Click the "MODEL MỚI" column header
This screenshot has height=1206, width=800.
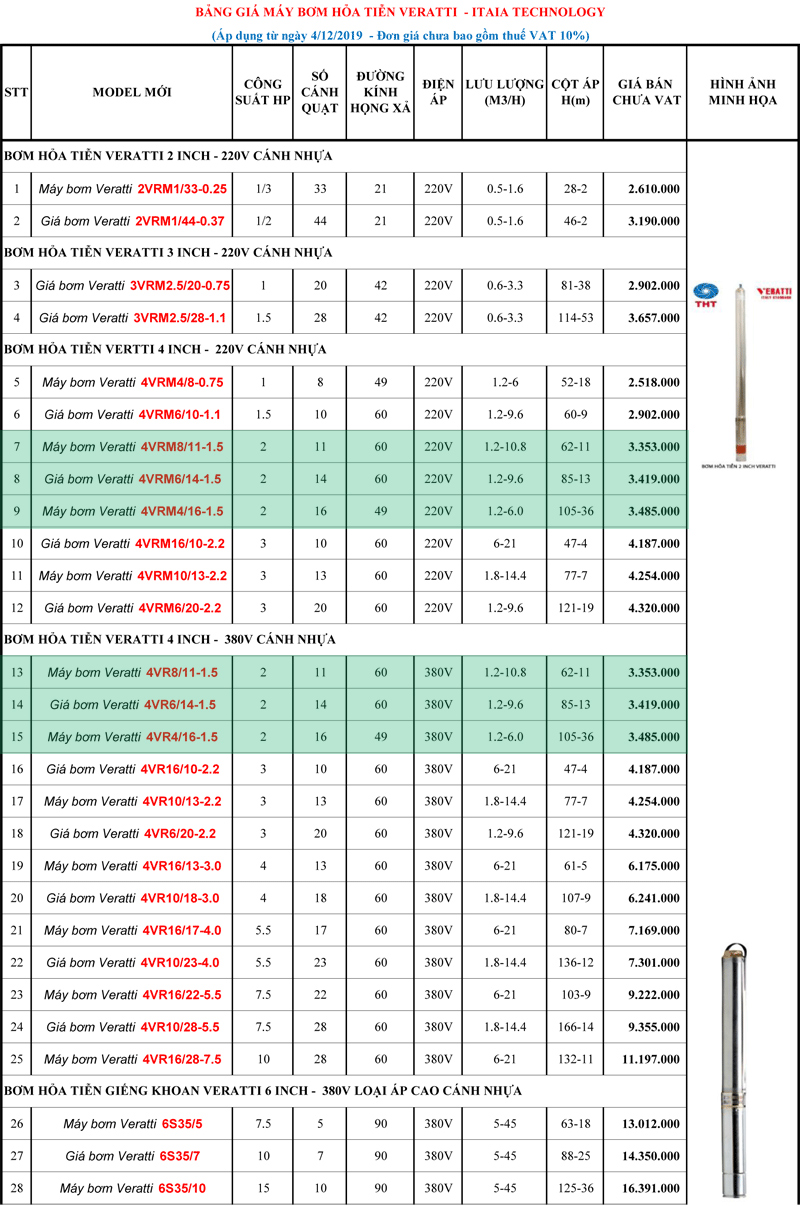[x=132, y=92]
